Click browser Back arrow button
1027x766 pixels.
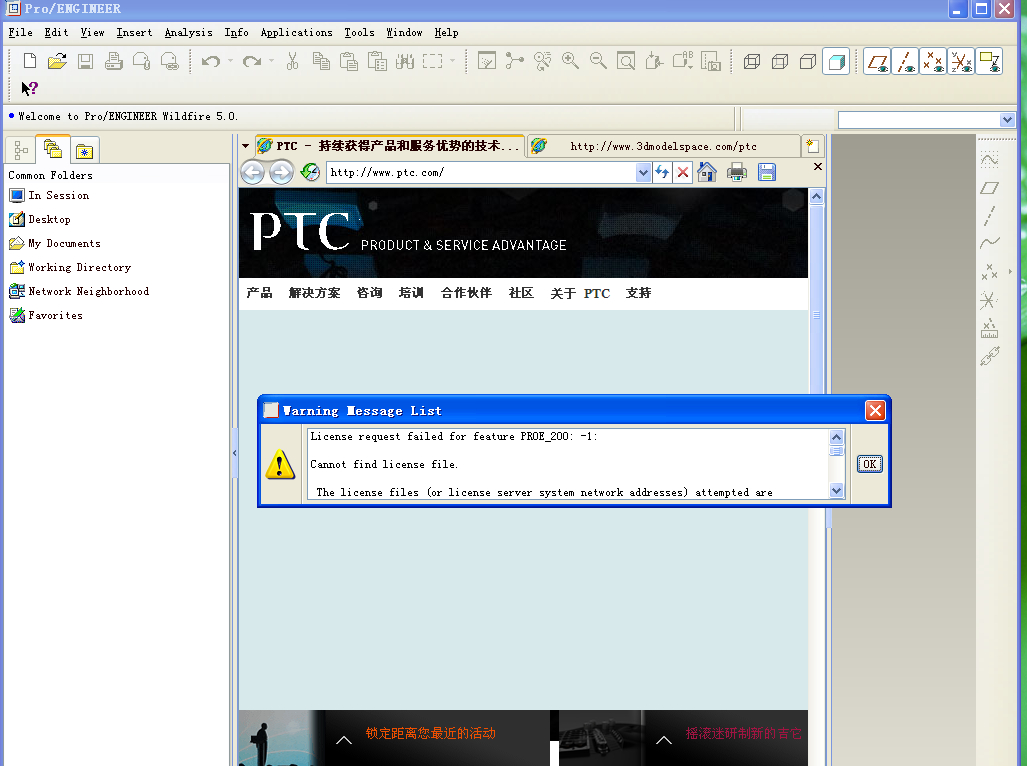pos(253,172)
